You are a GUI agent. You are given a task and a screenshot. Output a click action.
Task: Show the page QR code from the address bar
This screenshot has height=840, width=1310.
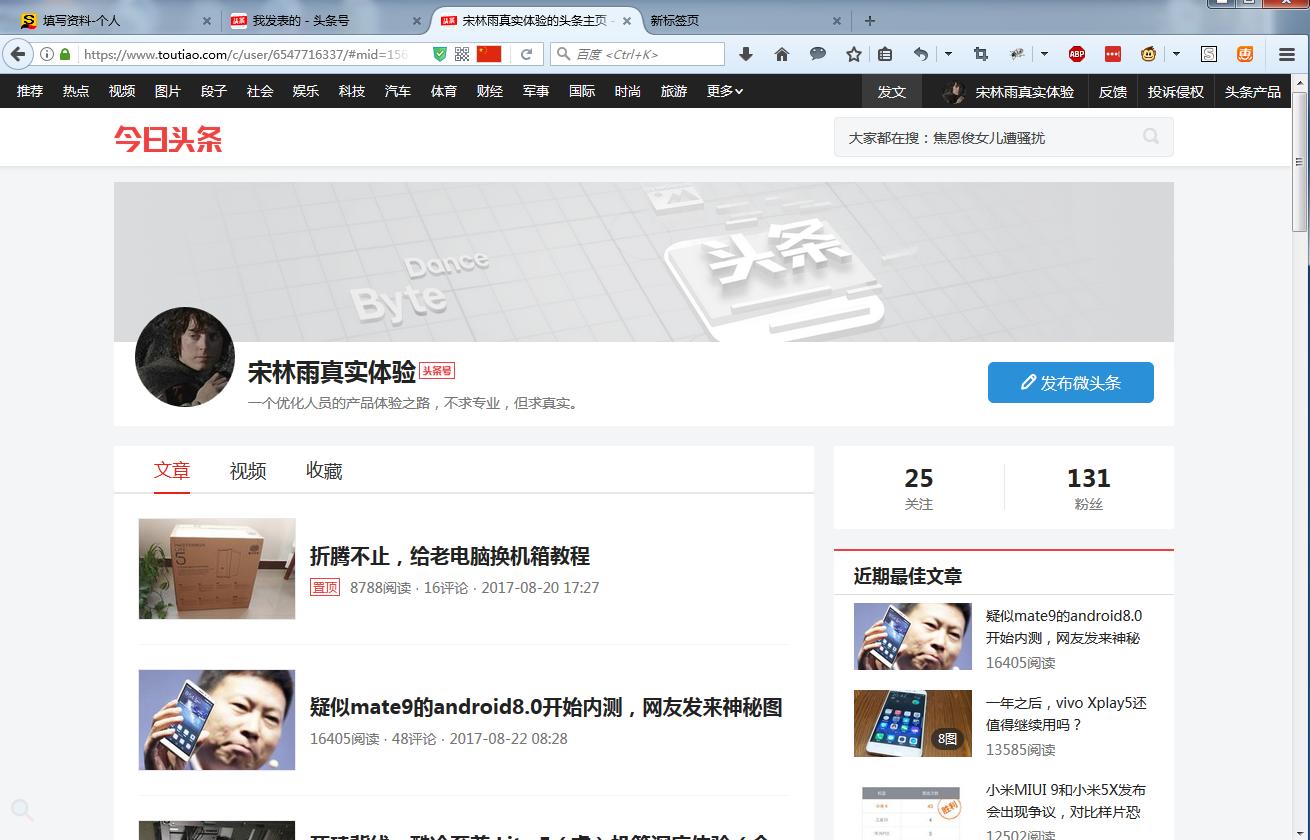pyautogui.click(x=462, y=54)
